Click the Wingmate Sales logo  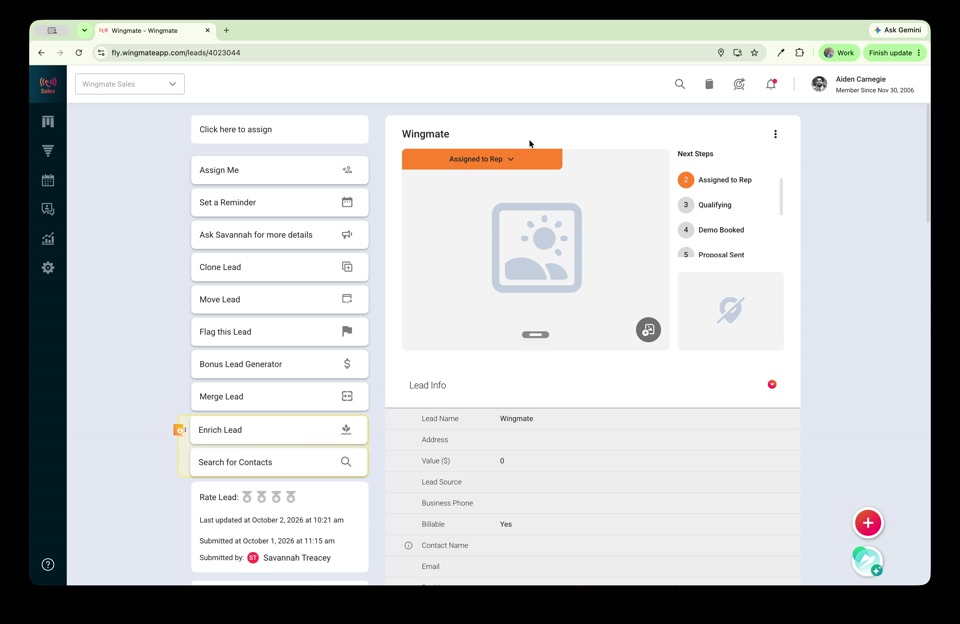[x=48, y=85]
